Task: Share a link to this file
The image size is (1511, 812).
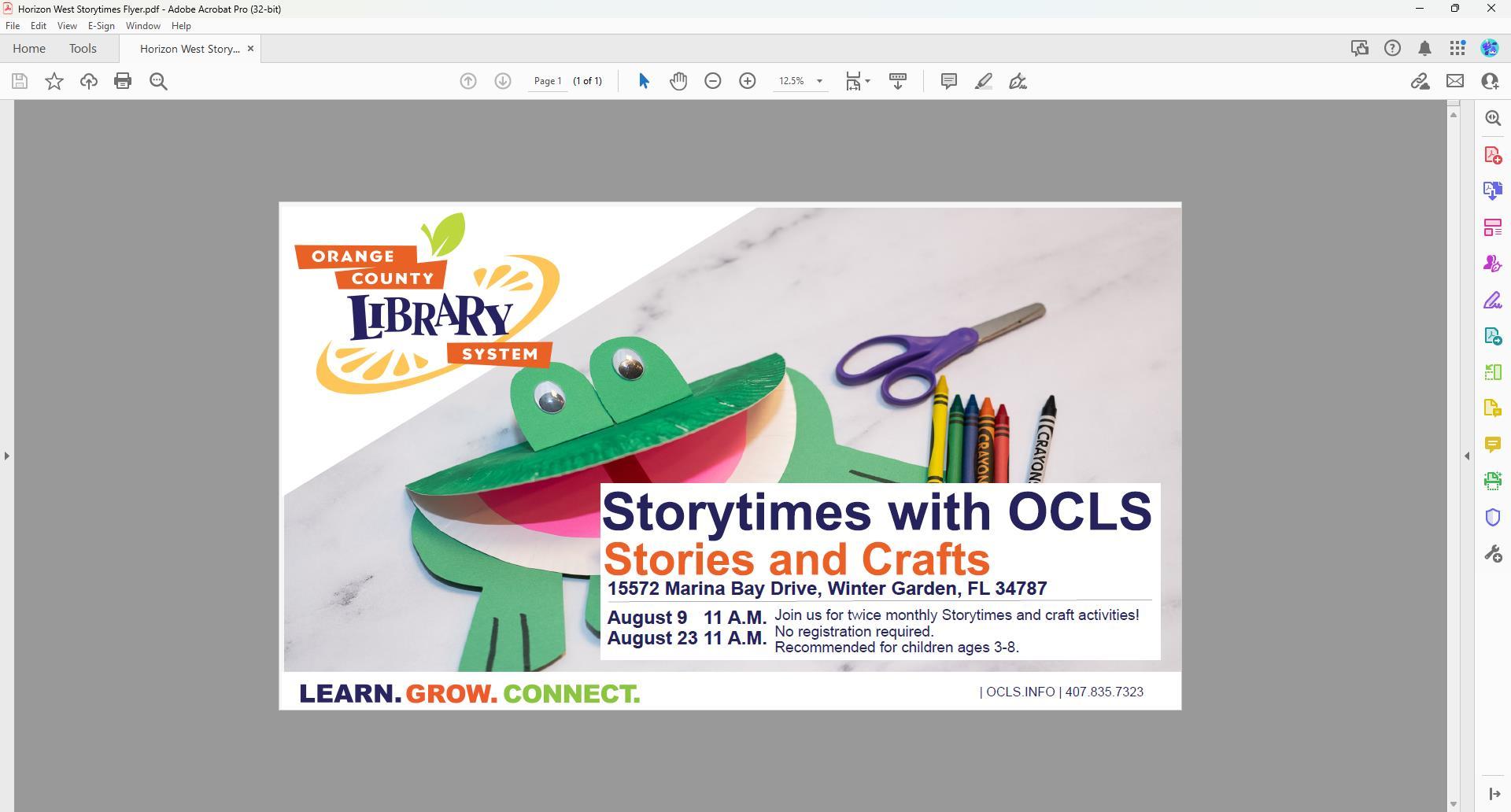Action: coord(1420,81)
